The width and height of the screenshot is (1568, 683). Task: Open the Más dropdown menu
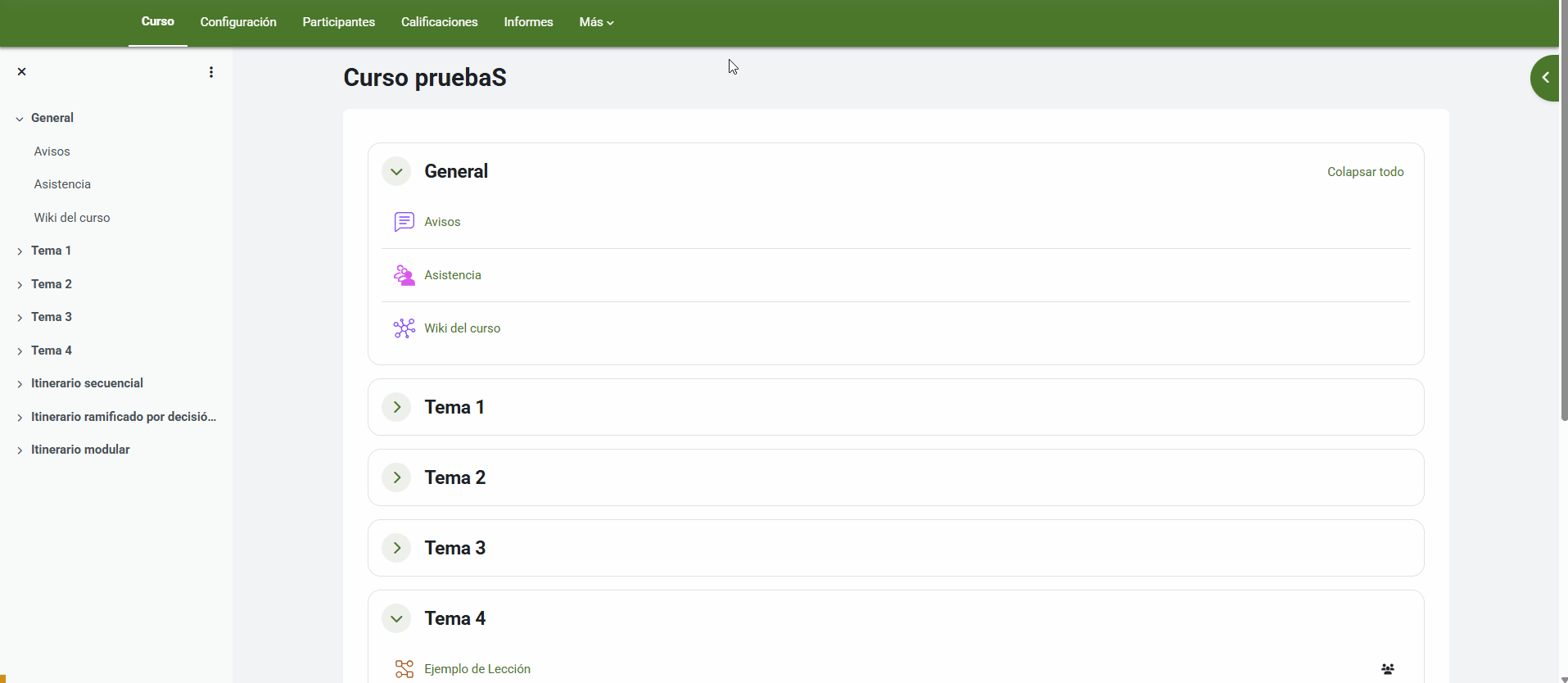(x=596, y=22)
